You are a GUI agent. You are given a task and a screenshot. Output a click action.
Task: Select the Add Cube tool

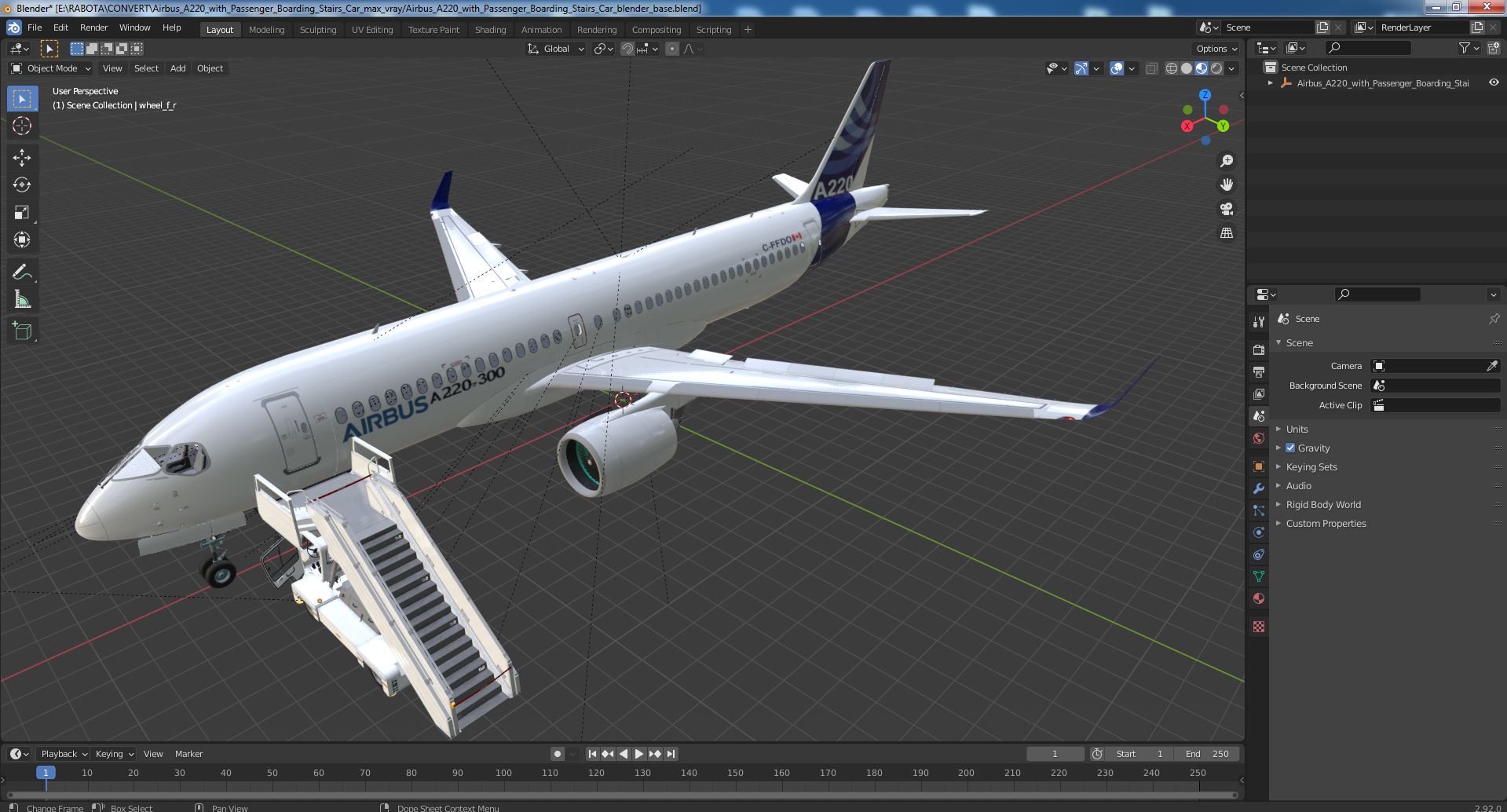tap(22, 331)
